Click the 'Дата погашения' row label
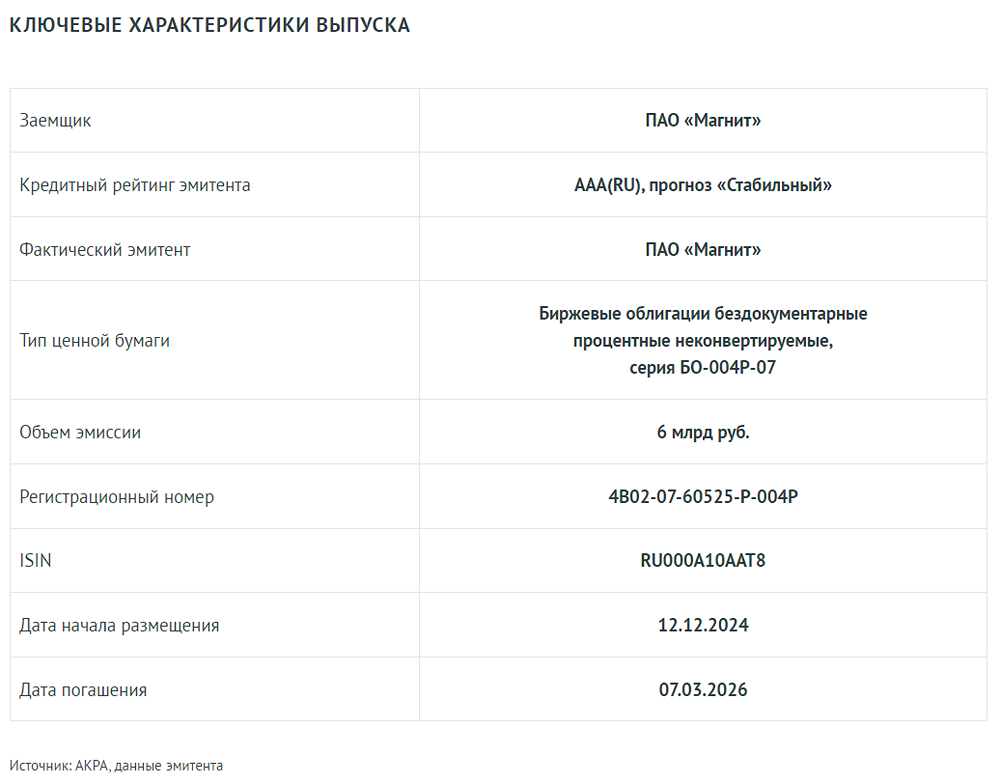 click(83, 689)
